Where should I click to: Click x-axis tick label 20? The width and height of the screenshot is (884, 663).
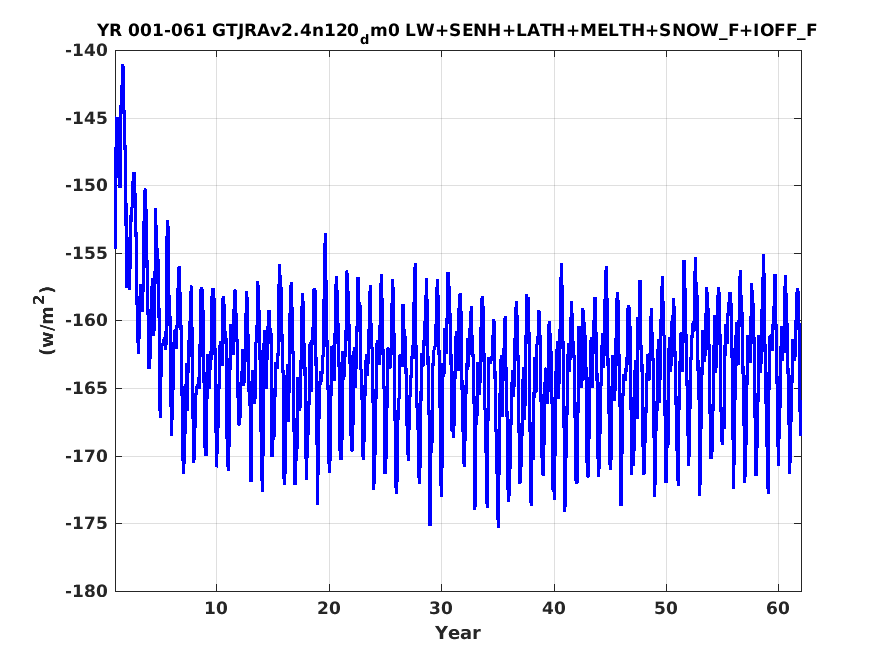tap(329, 608)
